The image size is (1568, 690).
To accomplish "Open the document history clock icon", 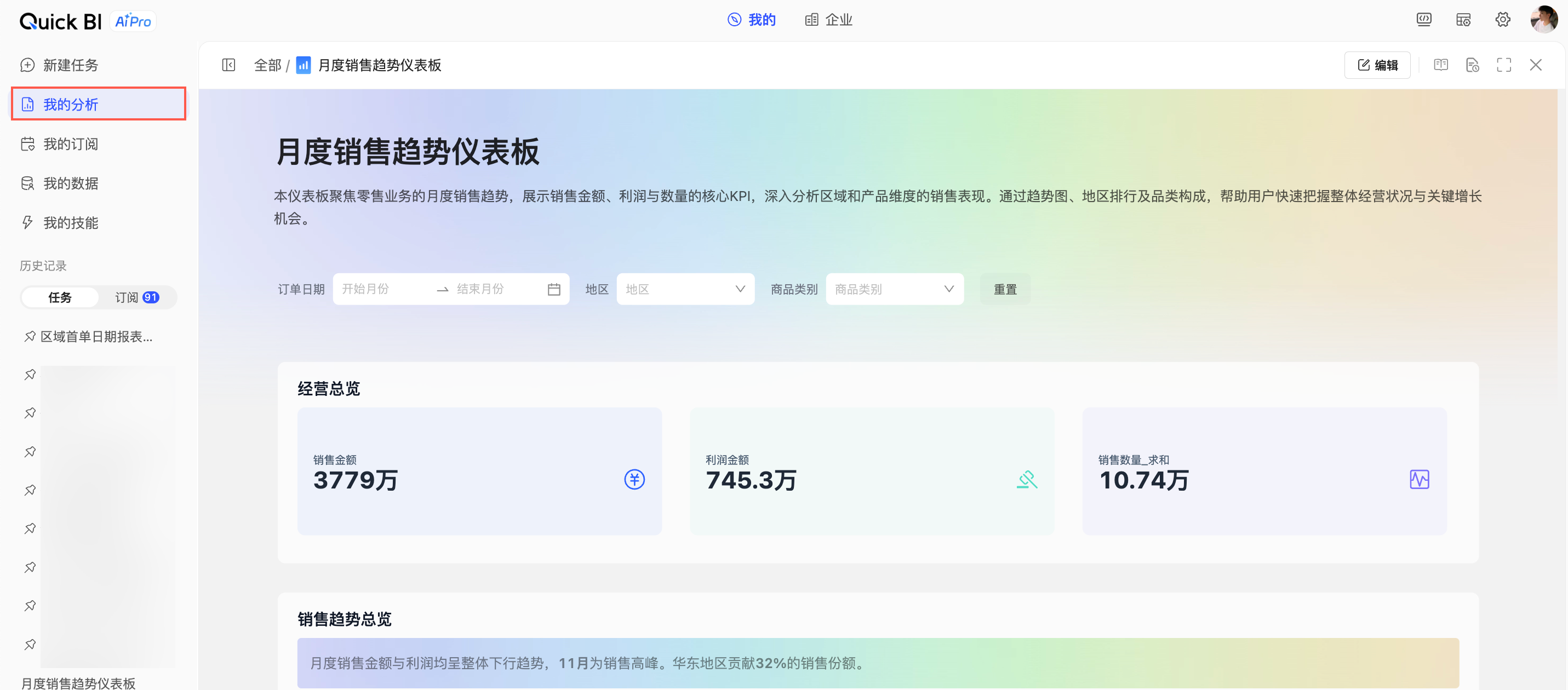I will pos(1473,65).
